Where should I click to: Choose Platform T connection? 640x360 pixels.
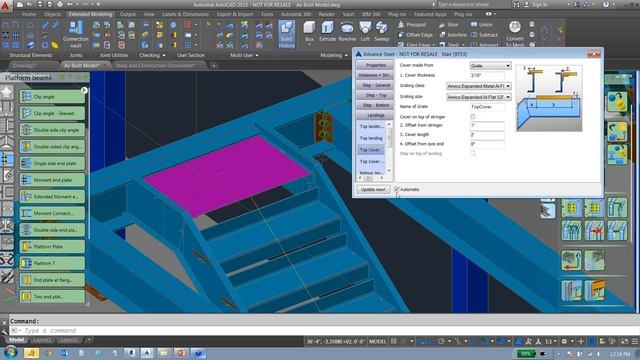pyautogui.click(x=52, y=263)
